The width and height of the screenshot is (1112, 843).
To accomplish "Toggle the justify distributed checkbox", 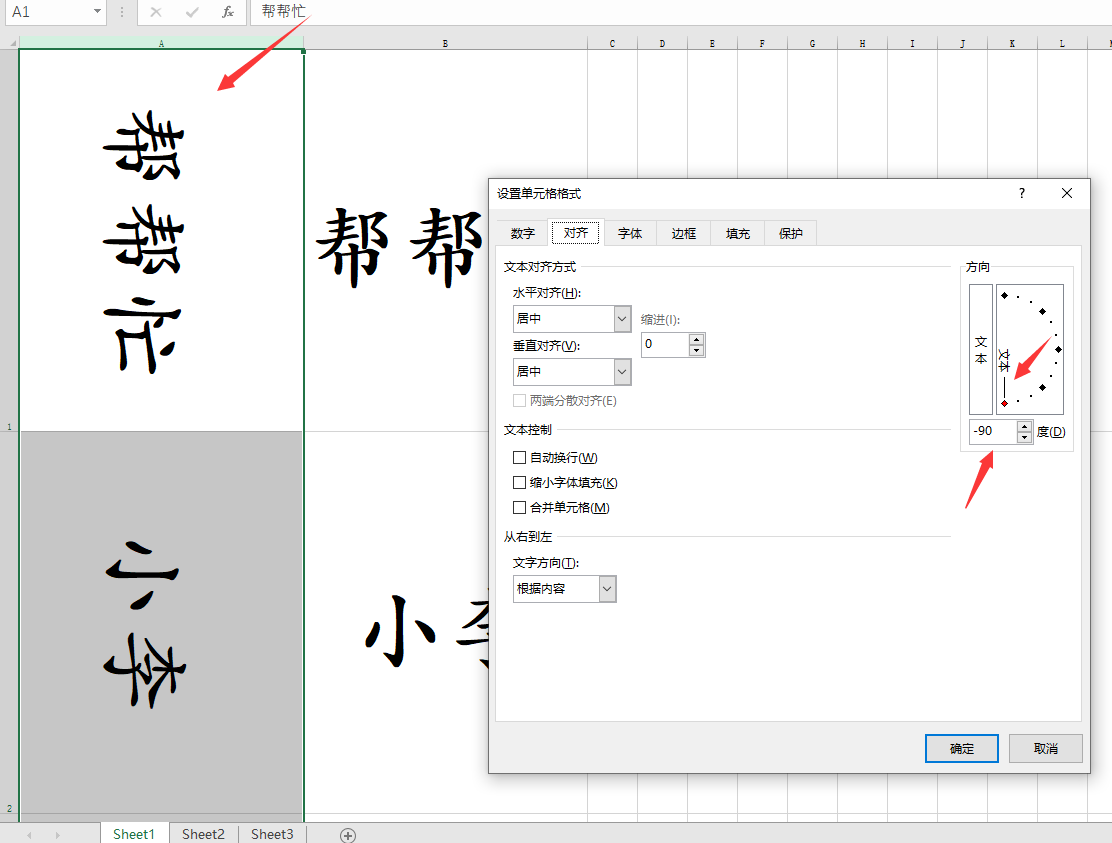I will pyautogui.click(x=519, y=401).
